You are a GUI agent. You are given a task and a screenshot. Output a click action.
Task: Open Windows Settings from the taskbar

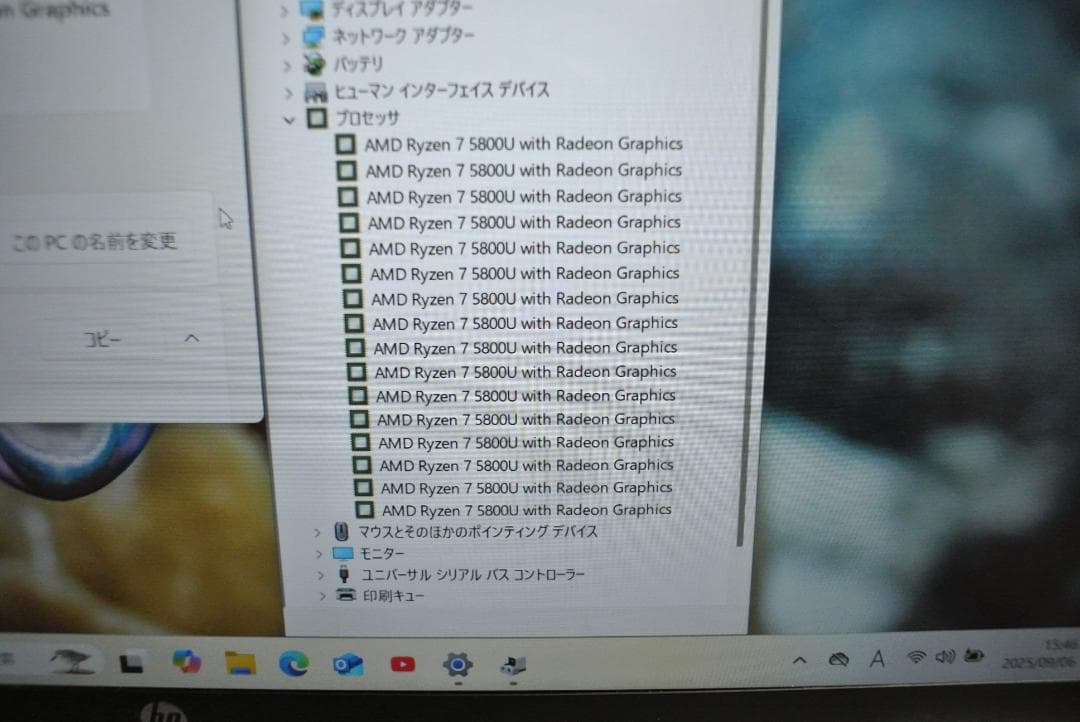(x=458, y=663)
